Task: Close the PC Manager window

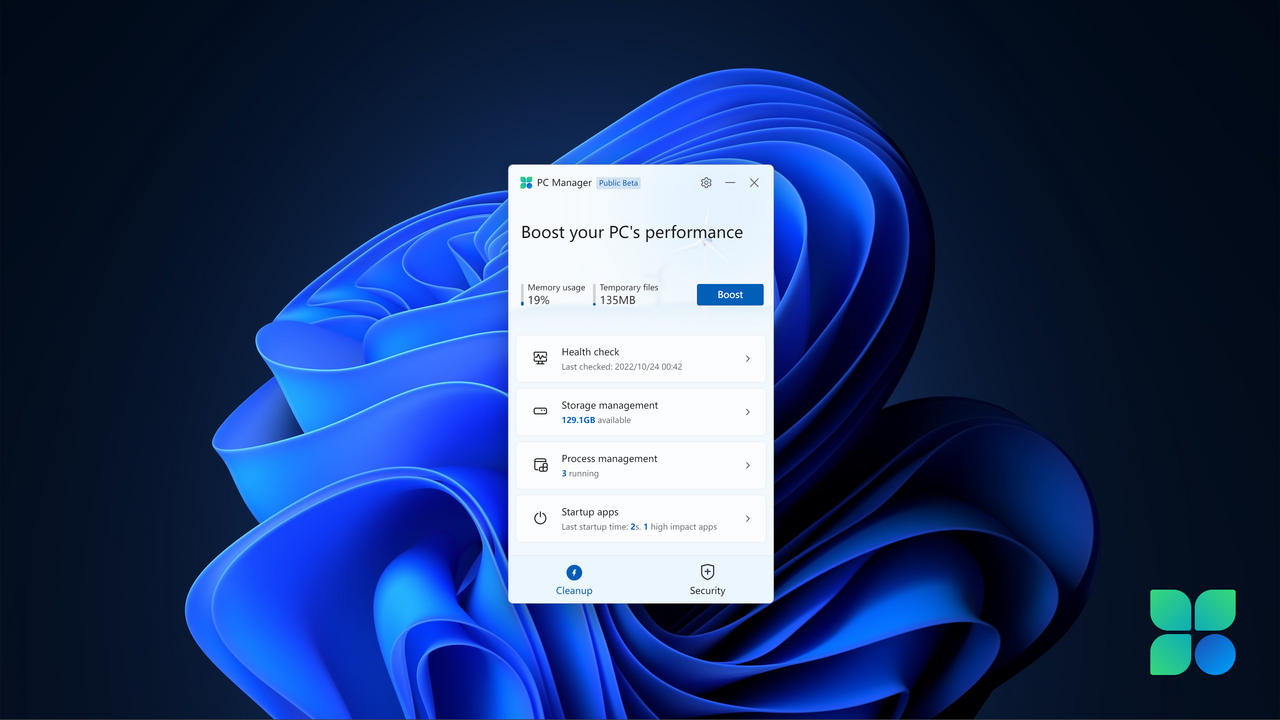Action: pos(754,183)
